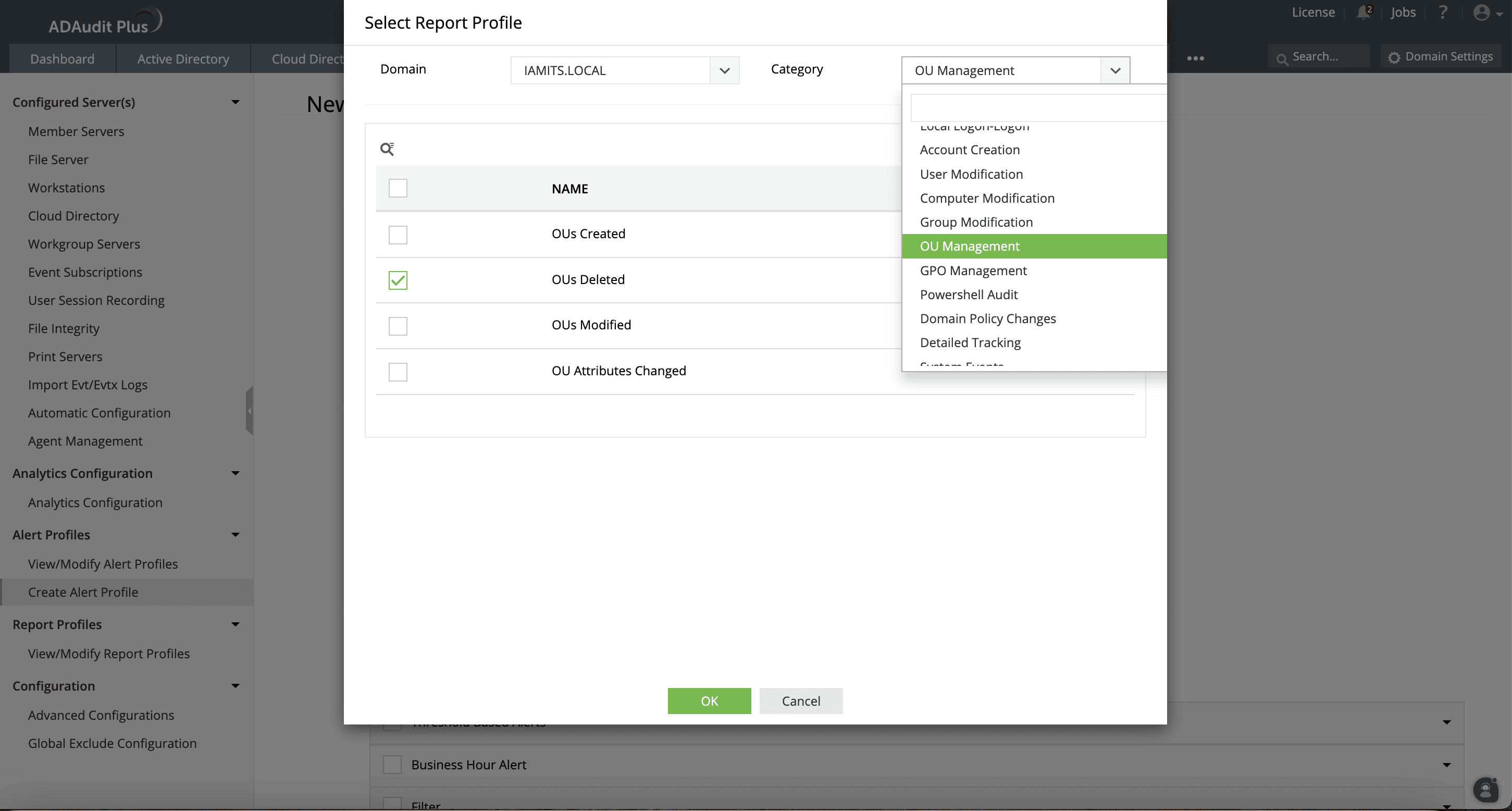1512x811 pixels.
Task: Collapse sidebar using the handle arrow
Action: pyautogui.click(x=250, y=411)
